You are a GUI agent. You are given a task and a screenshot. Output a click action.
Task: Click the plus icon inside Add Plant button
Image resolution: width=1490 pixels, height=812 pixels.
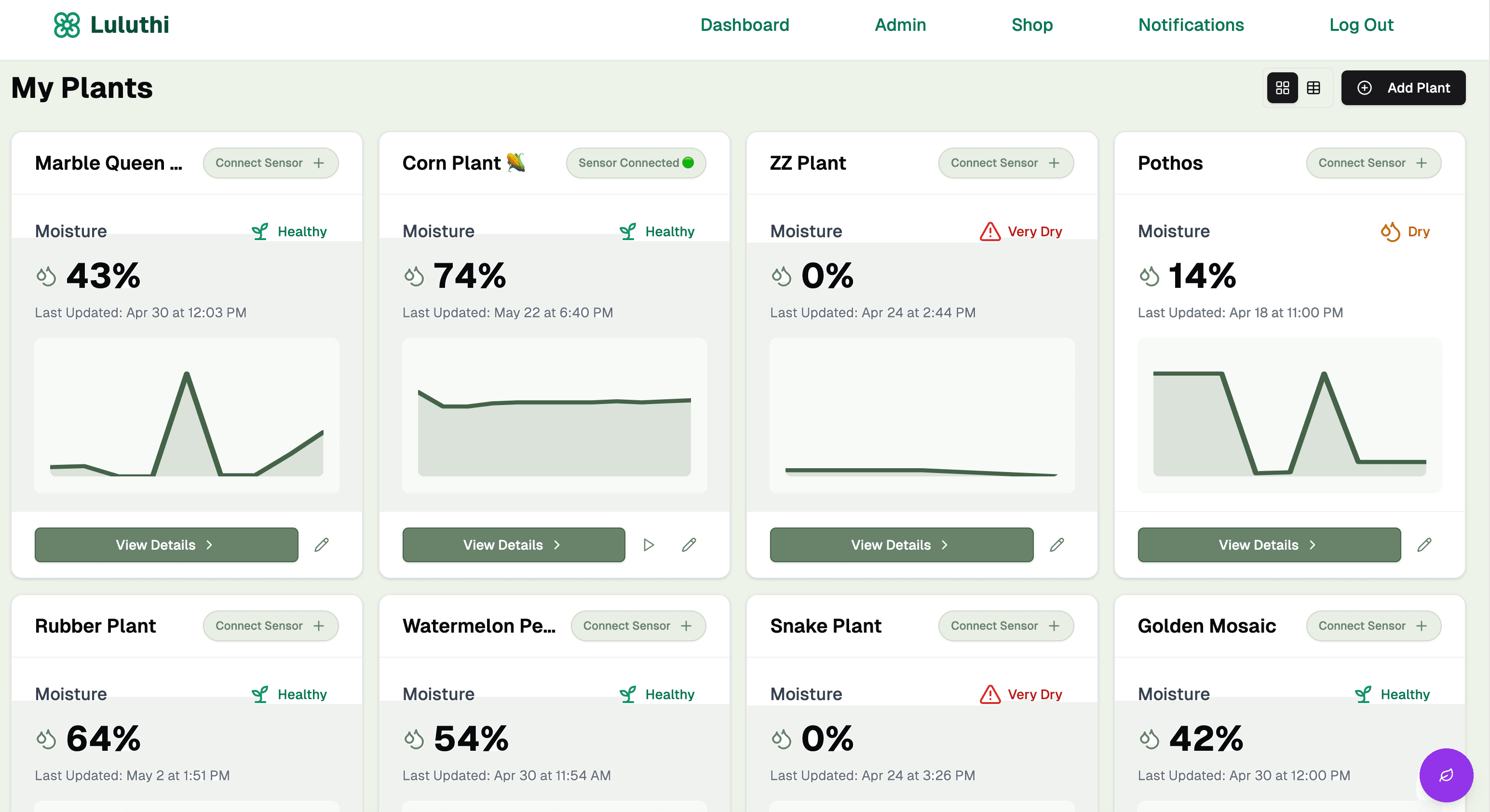coord(1366,87)
